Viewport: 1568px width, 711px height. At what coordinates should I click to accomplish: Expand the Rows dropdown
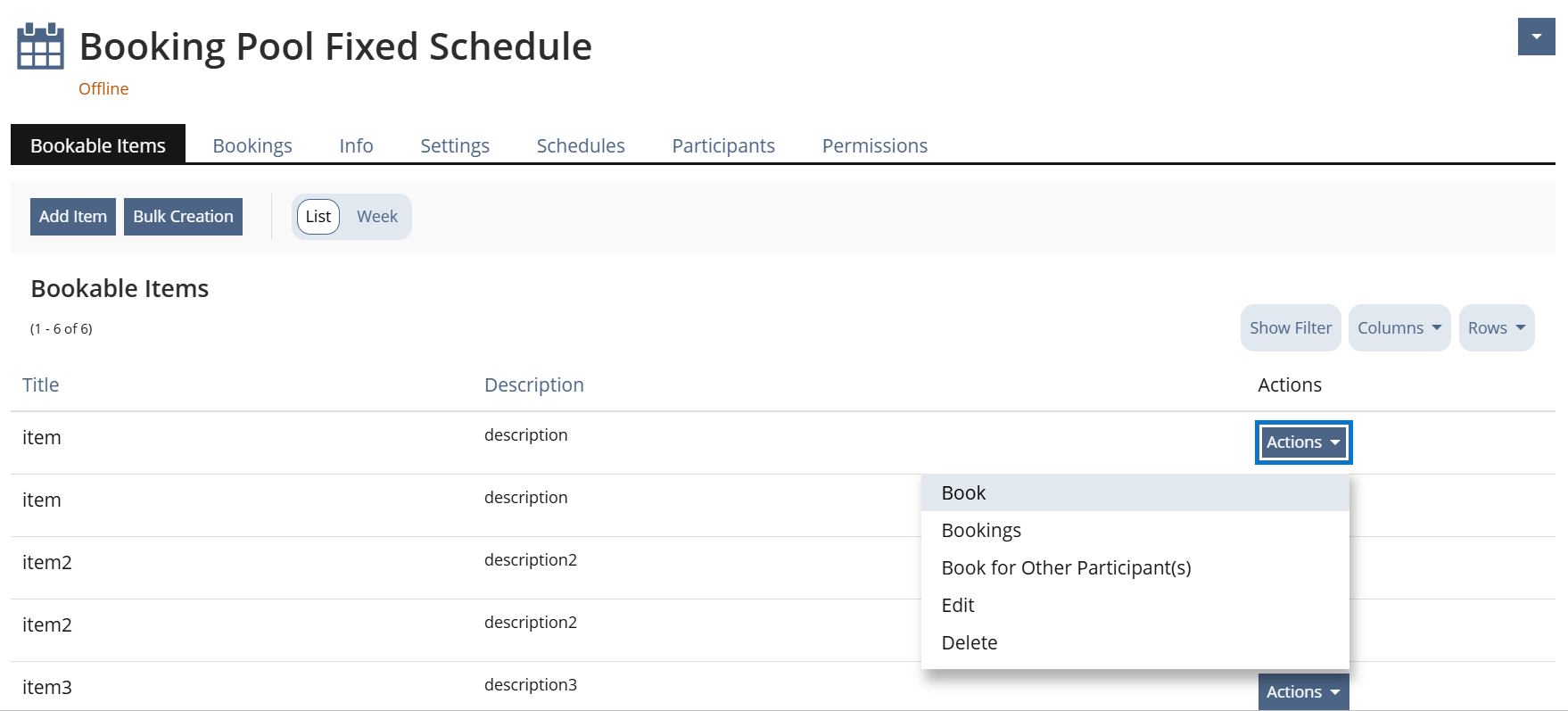coord(1496,328)
